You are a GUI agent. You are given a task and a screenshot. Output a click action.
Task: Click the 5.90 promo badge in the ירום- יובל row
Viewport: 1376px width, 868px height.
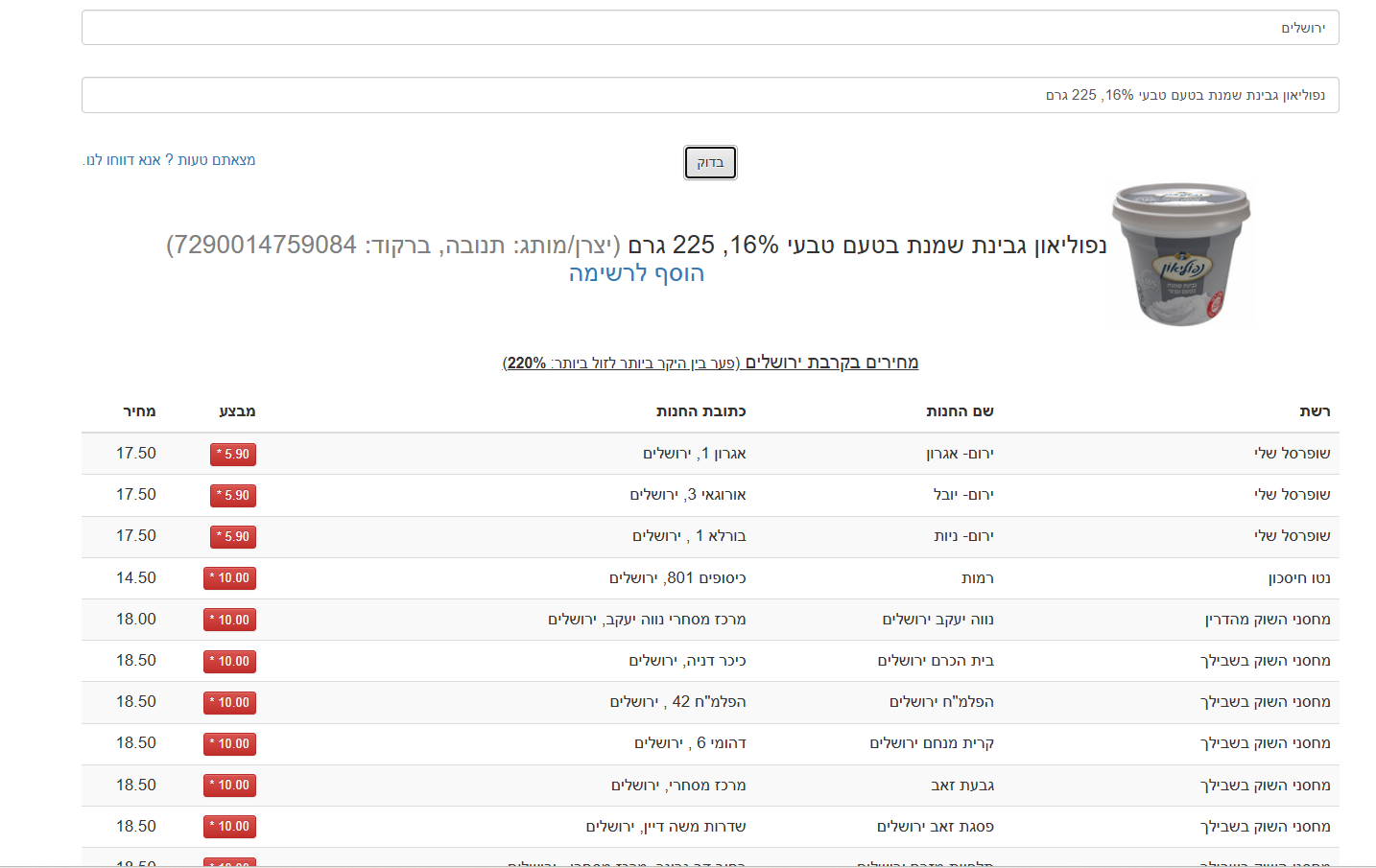click(232, 495)
